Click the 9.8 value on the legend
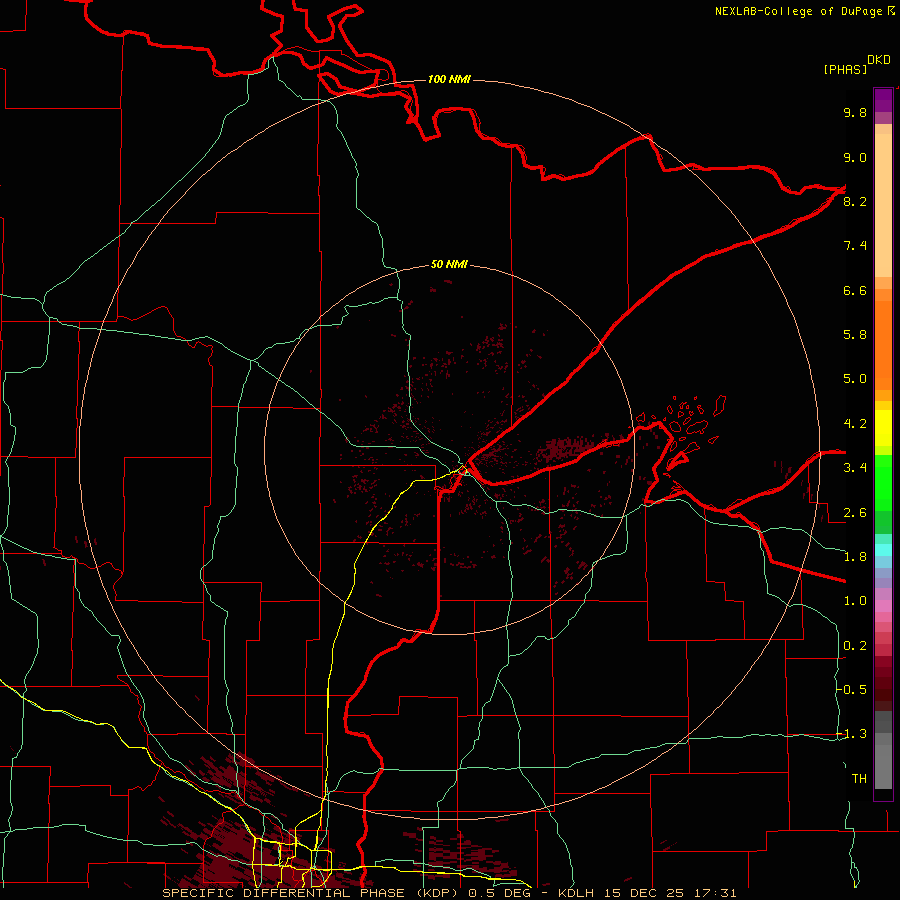 [855, 112]
